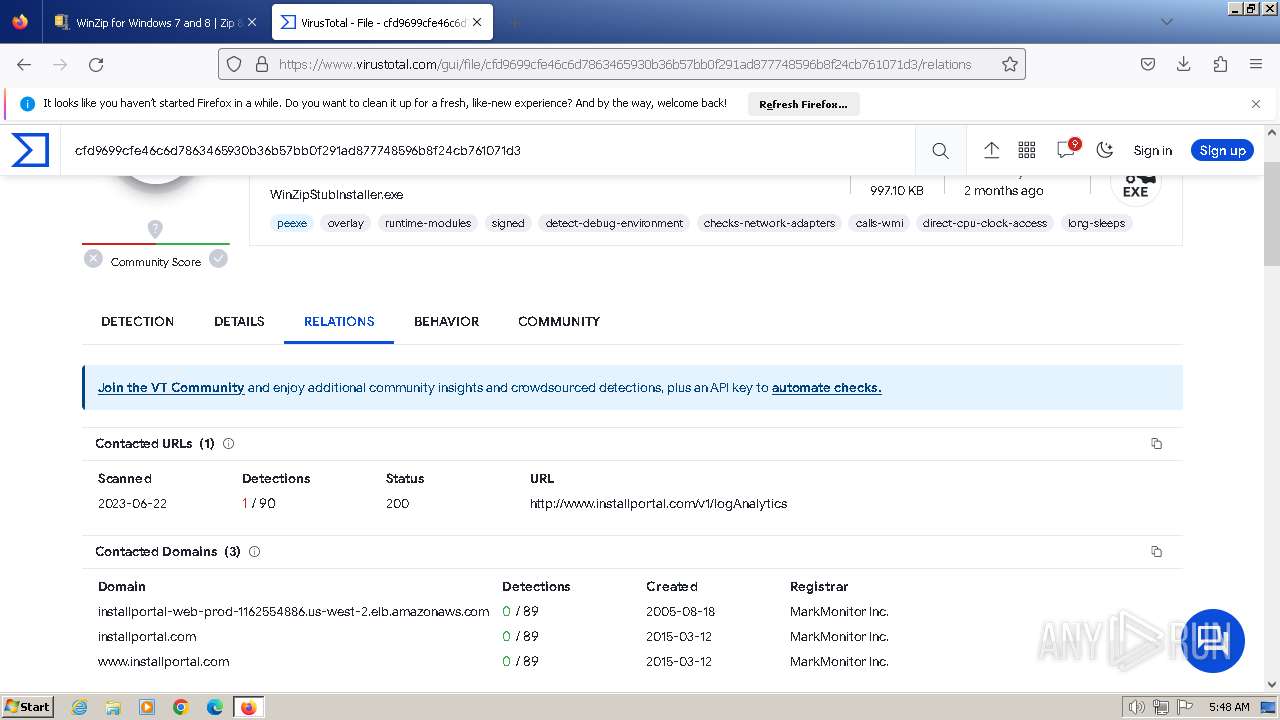
Task: Click the direct-cpu-clock-access tag
Action: click(985, 223)
